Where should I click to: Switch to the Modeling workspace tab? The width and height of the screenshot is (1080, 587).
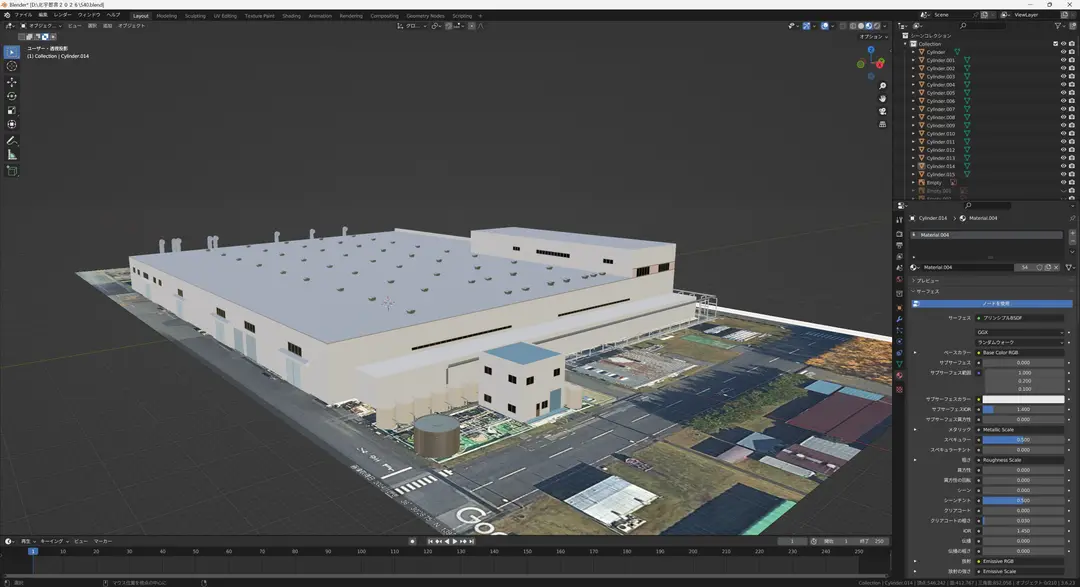tap(166, 16)
